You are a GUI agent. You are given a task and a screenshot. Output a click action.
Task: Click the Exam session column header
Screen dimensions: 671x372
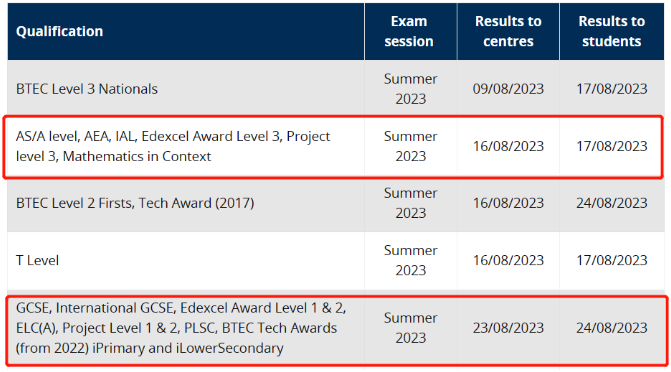coord(411,31)
